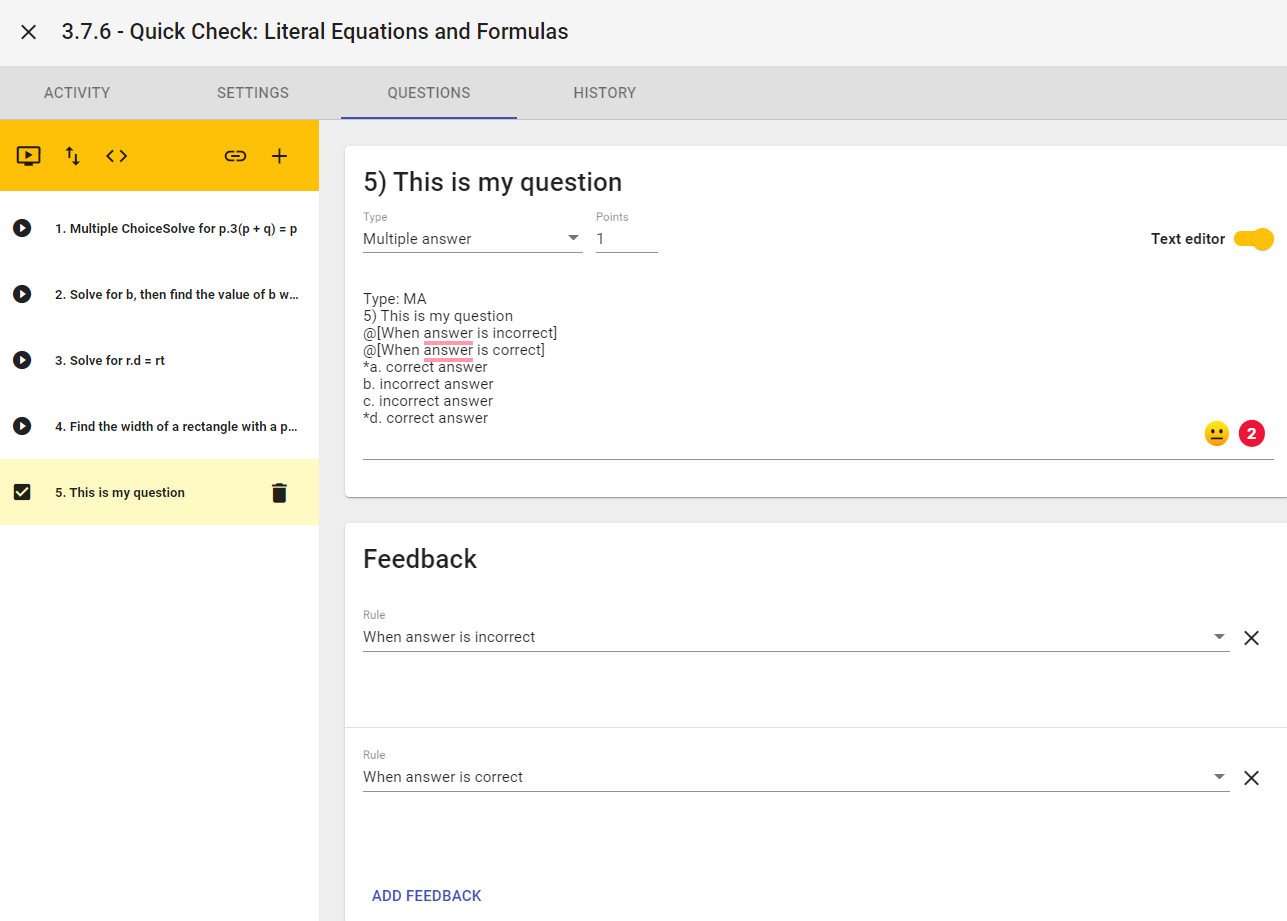Switch to the Settings tab
Image resolution: width=1287 pixels, height=921 pixels.
pos(253,93)
